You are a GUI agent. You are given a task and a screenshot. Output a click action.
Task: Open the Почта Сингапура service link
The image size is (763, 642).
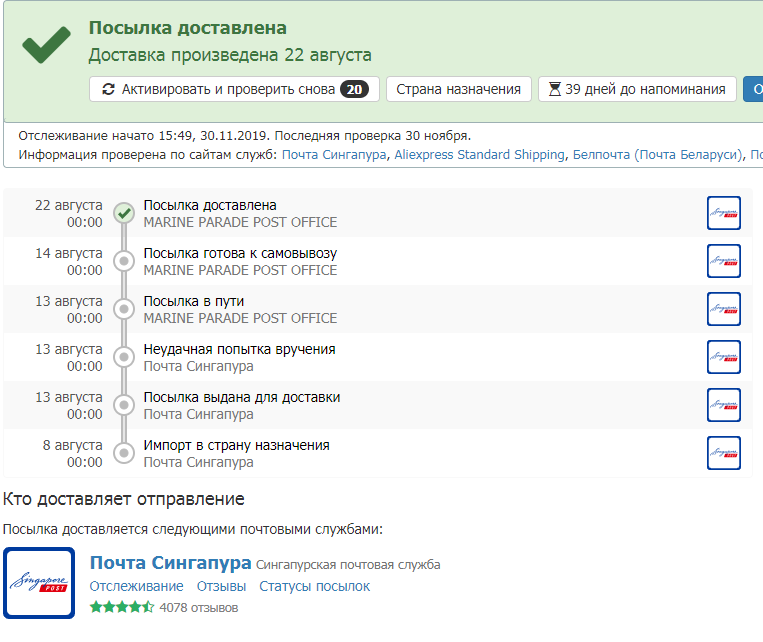334,154
